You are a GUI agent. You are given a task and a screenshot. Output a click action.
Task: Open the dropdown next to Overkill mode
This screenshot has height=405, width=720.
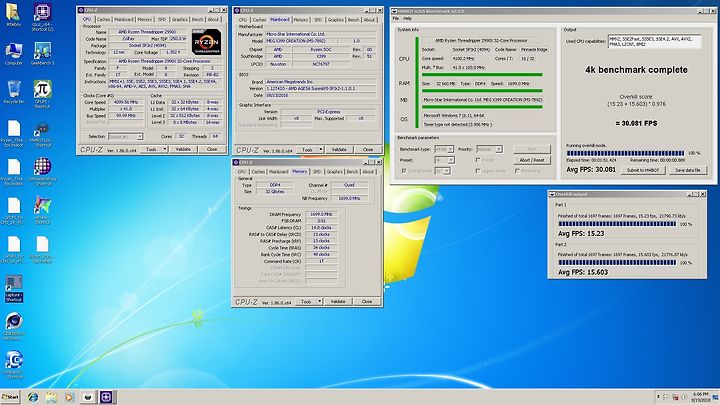coord(442,171)
